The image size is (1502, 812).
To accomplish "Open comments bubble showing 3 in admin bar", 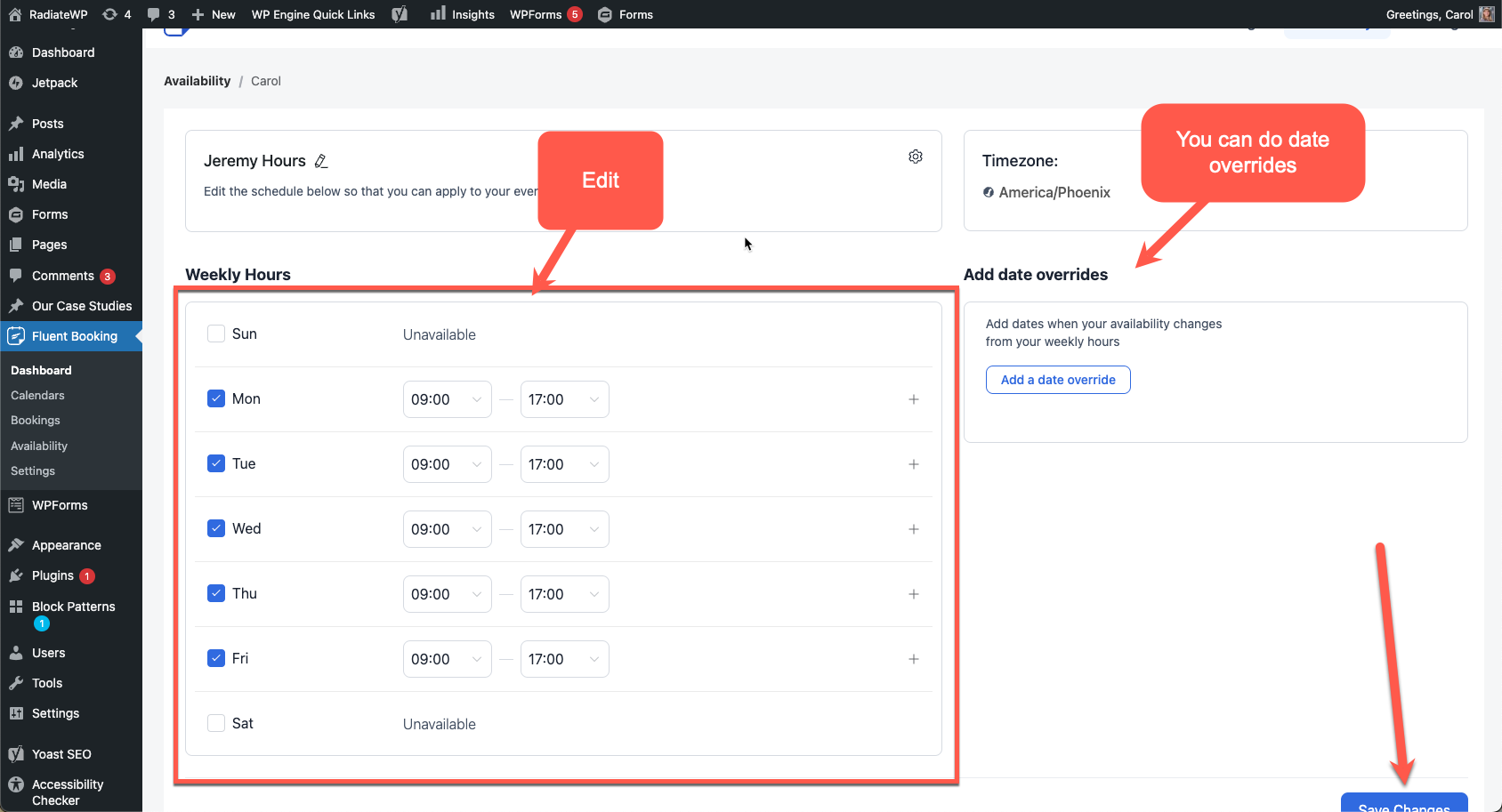I will [154, 14].
